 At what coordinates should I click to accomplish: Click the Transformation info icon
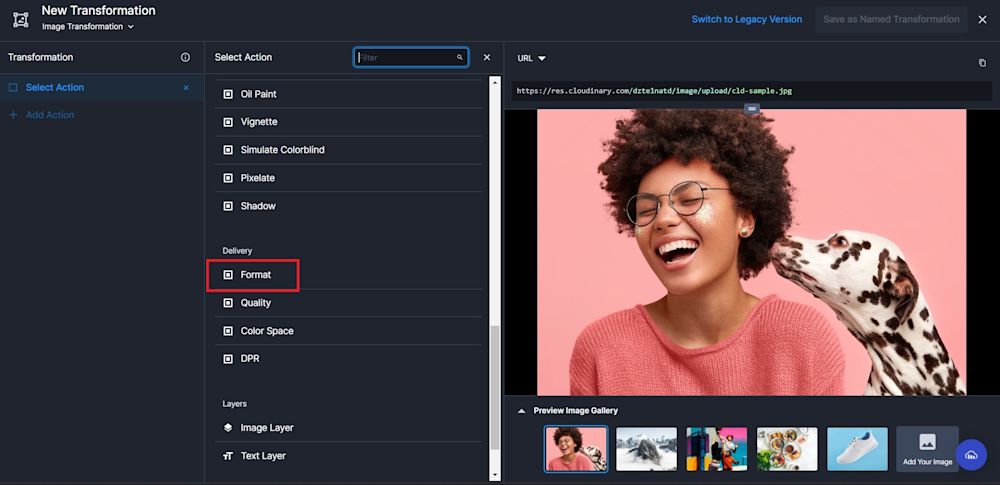[185, 58]
